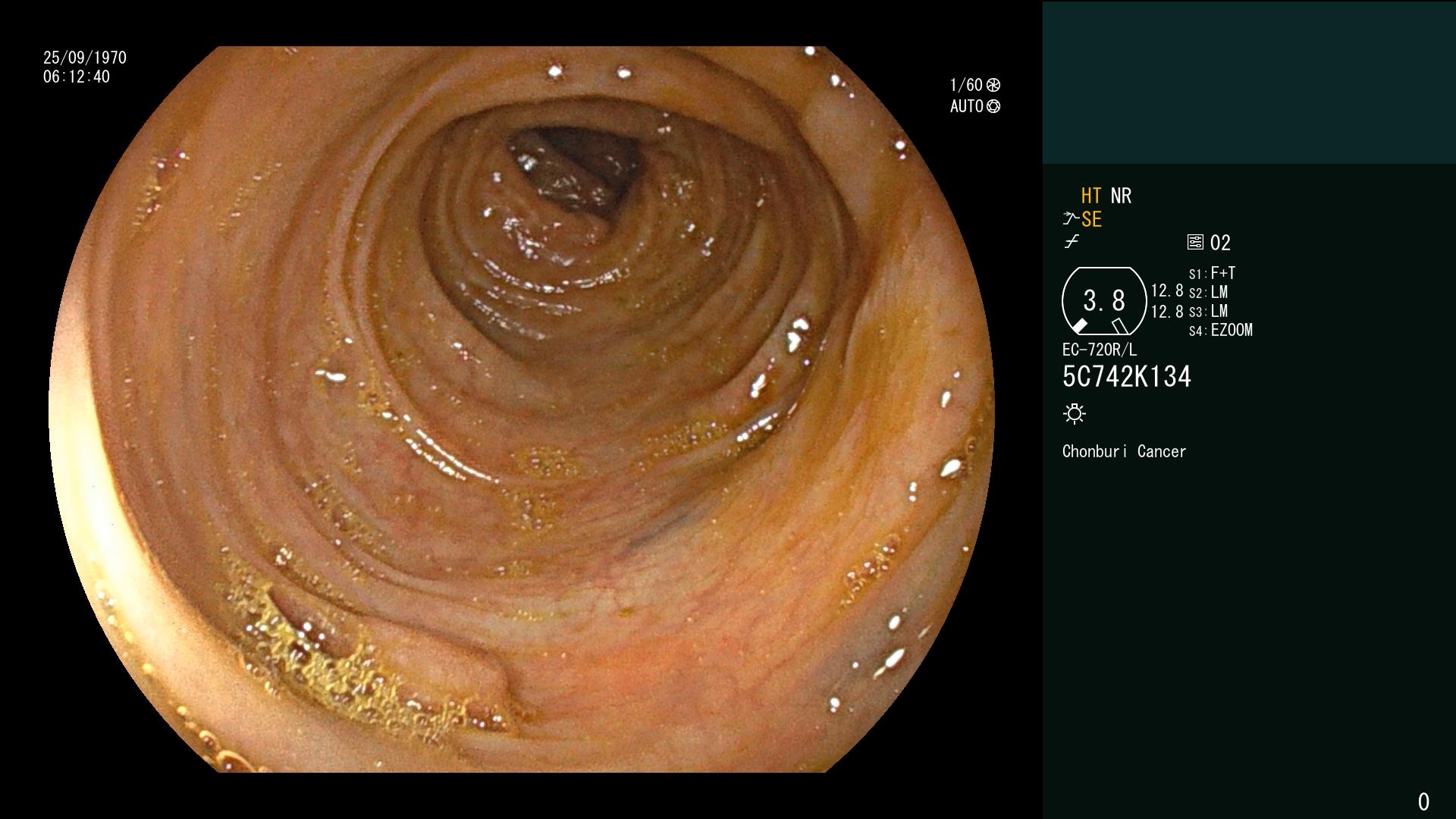Click the filled channel marker in scope outline
The height and width of the screenshot is (819, 1456).
1079,326
